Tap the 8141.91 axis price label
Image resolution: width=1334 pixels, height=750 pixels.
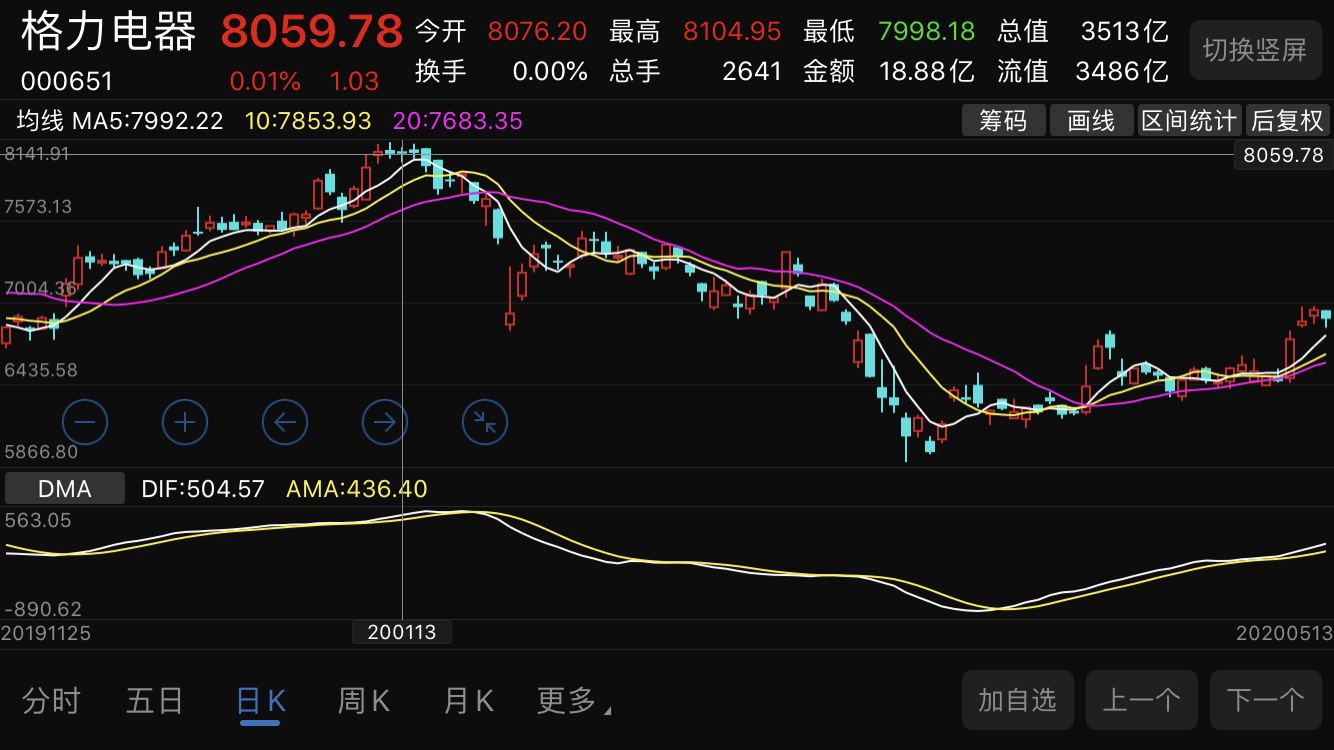pyautogui.click(x=37, y=153)
